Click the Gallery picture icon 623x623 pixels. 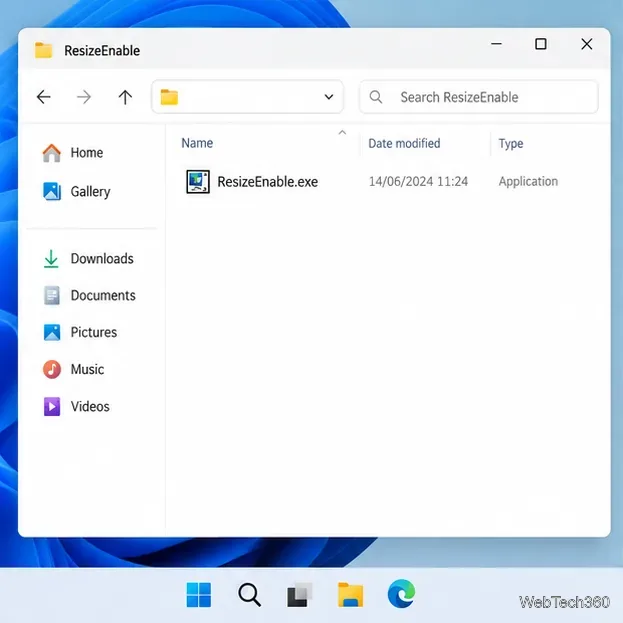[52, 192]
